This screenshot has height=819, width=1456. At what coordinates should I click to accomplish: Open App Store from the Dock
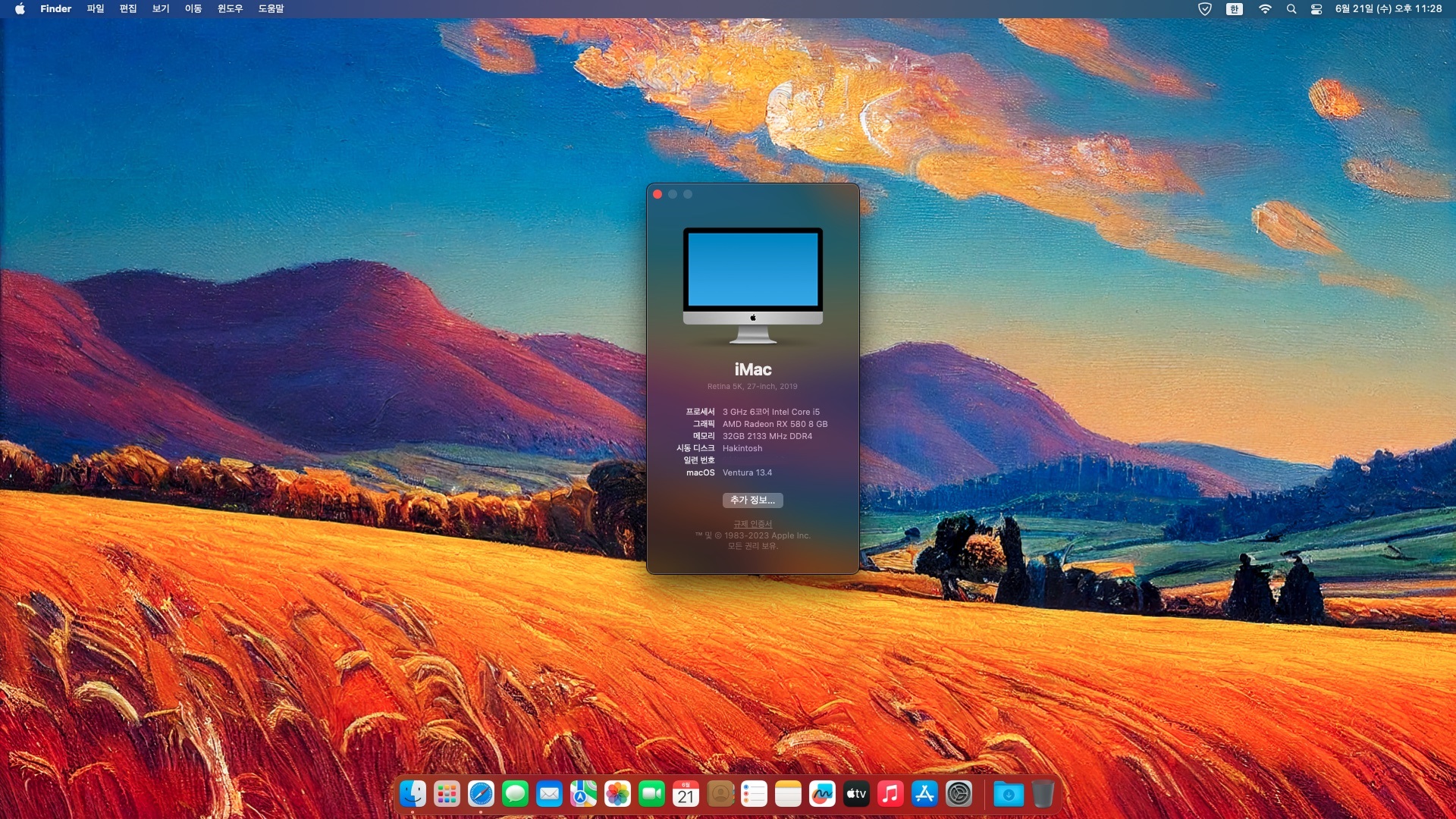(924, 794)
